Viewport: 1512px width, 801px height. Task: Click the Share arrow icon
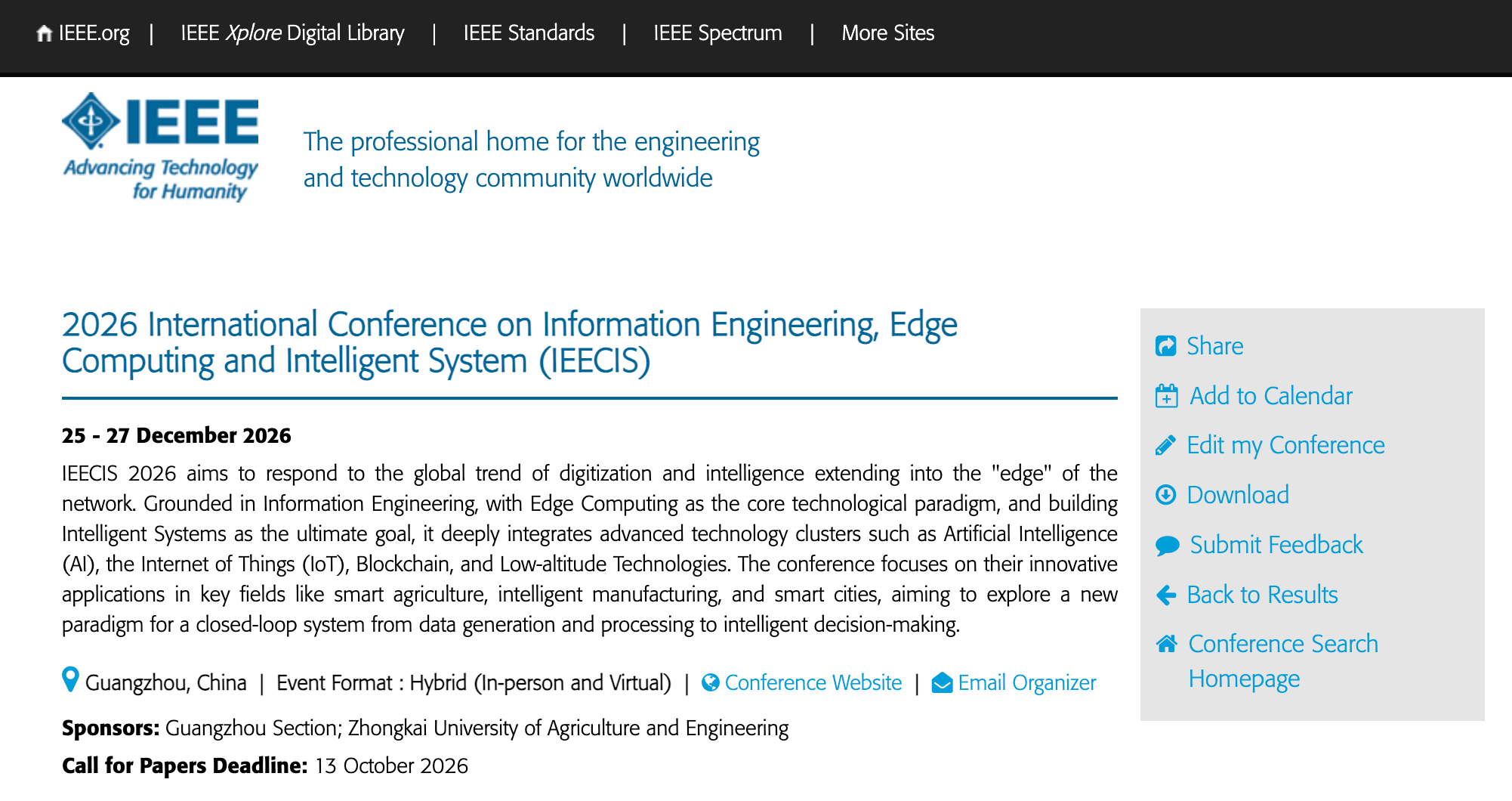coord(1166,346)
